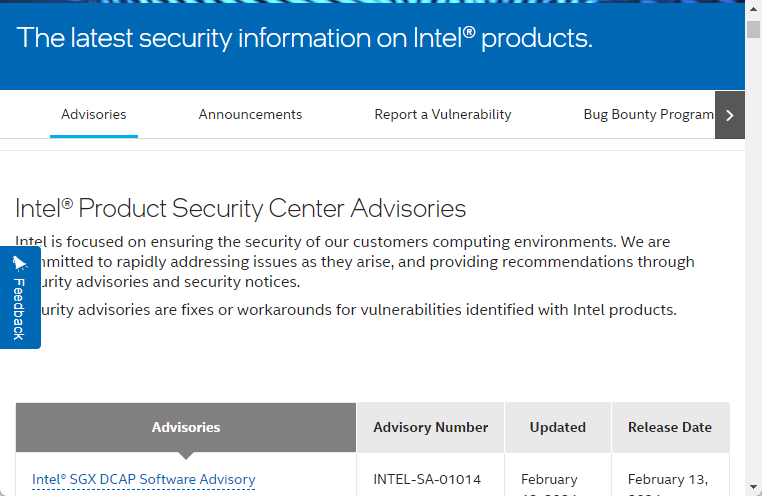The image size is (762, 496).
Task: Sort by the Release Date column
Action: point(670,428)
